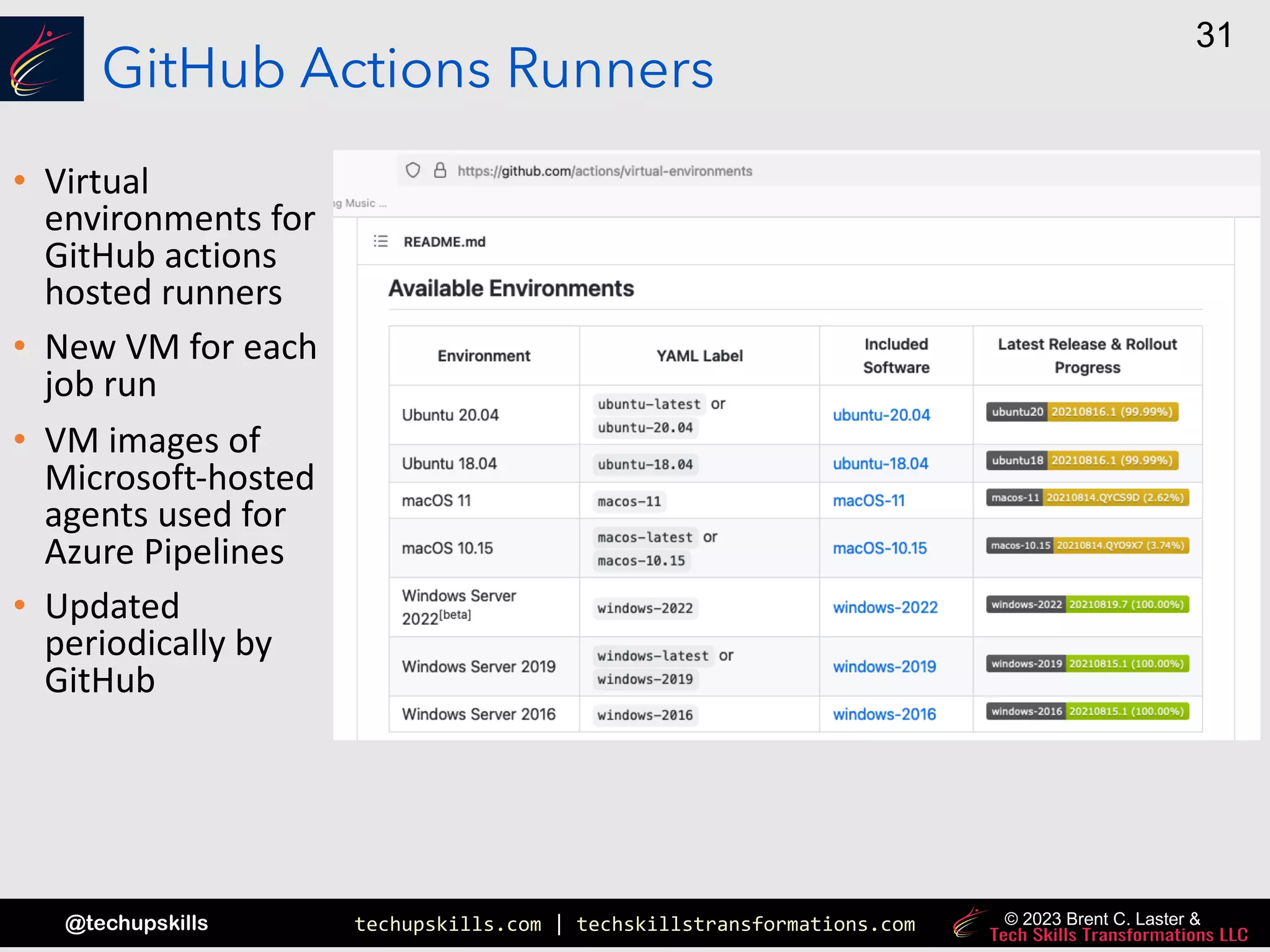Click the macos-11 rollout progress badge
The image size is (1270, 952).
click(1087, 498)
